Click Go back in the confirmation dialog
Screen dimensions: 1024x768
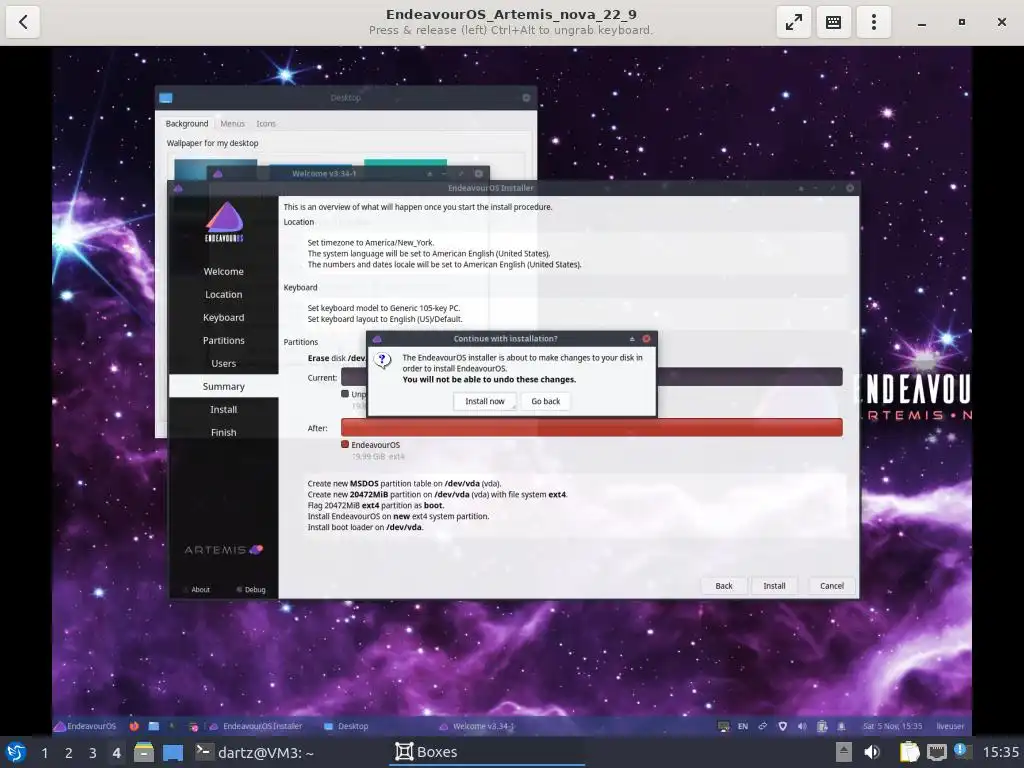[x=545, y=401]
